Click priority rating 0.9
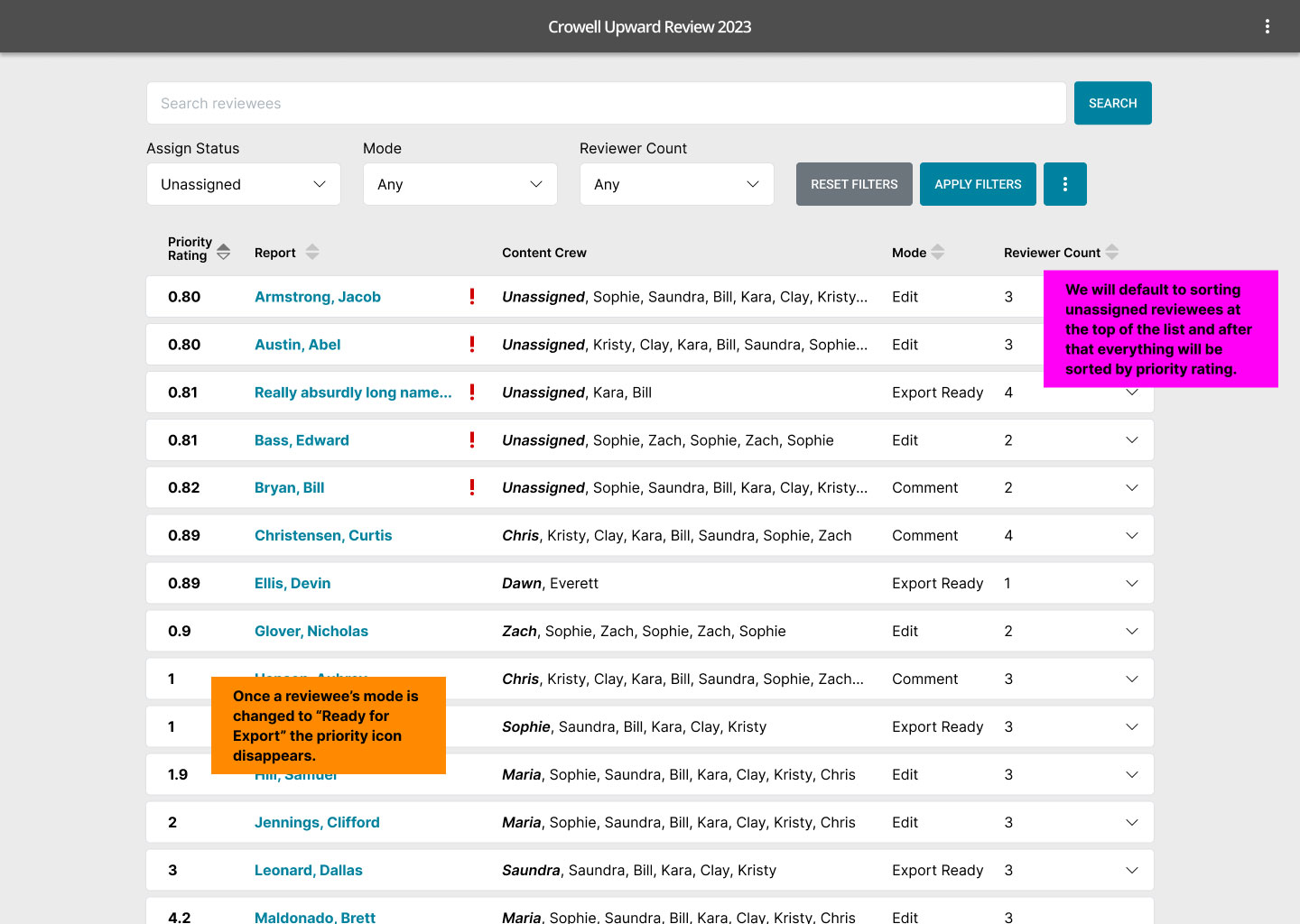The width and height of the screenshot is (1300, 924). click(180, 631)
